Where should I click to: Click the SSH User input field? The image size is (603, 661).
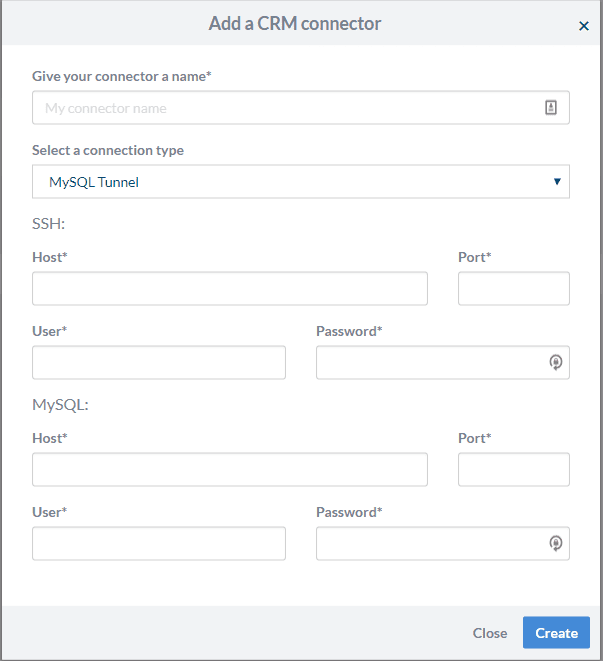point(159,363)
